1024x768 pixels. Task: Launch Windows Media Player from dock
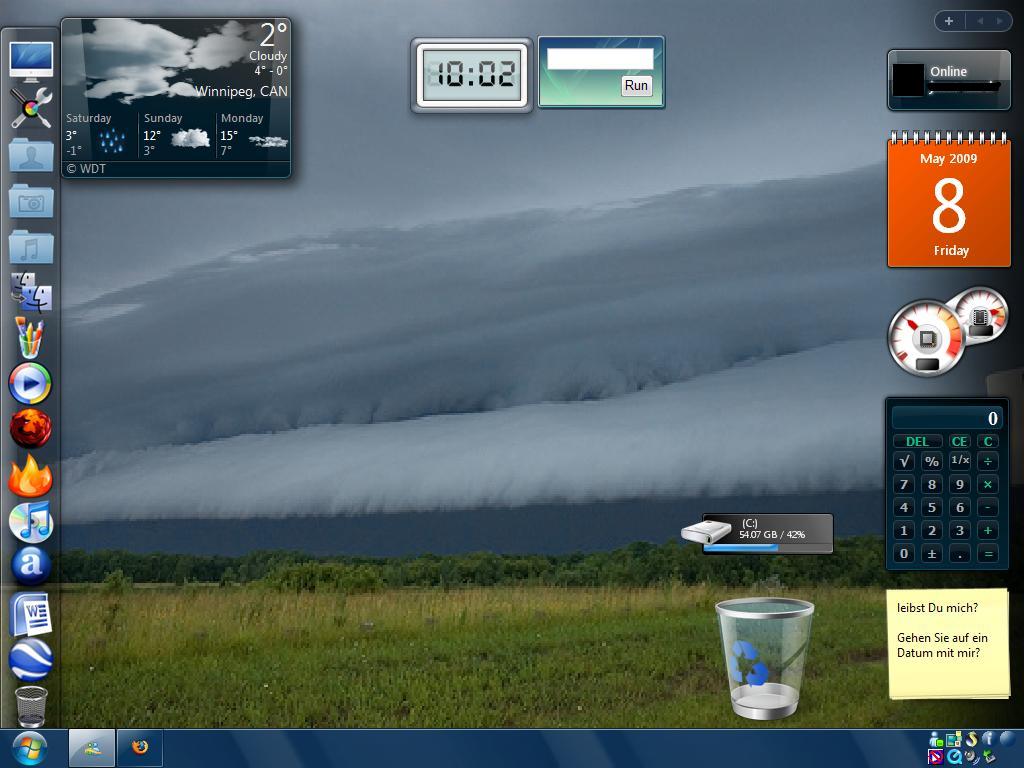pyautogui.click(x=30, y=383)
